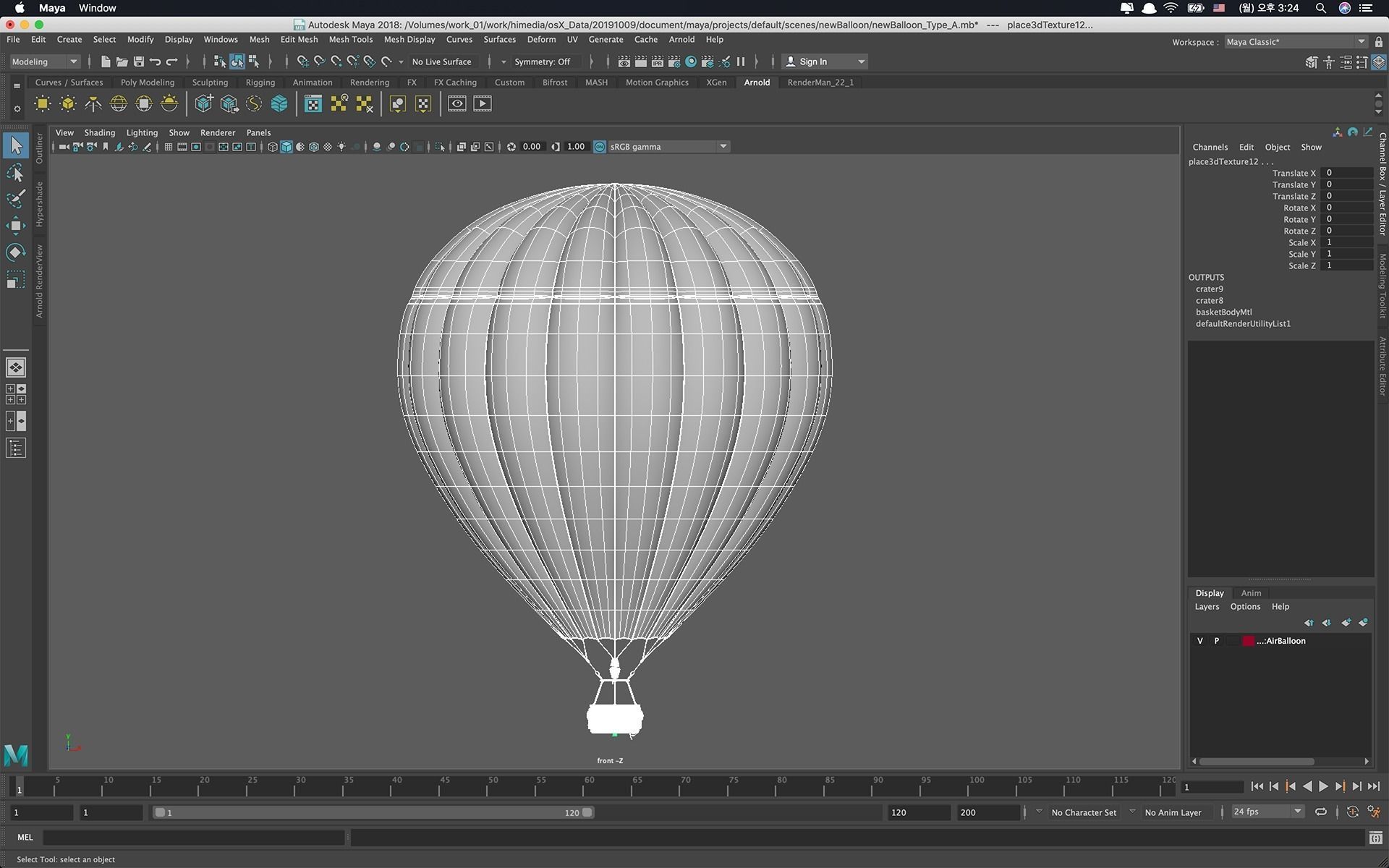Click the Undo arrow icon
The width and height of the screenshot is (1389, 868).
[x=156, y=61]
